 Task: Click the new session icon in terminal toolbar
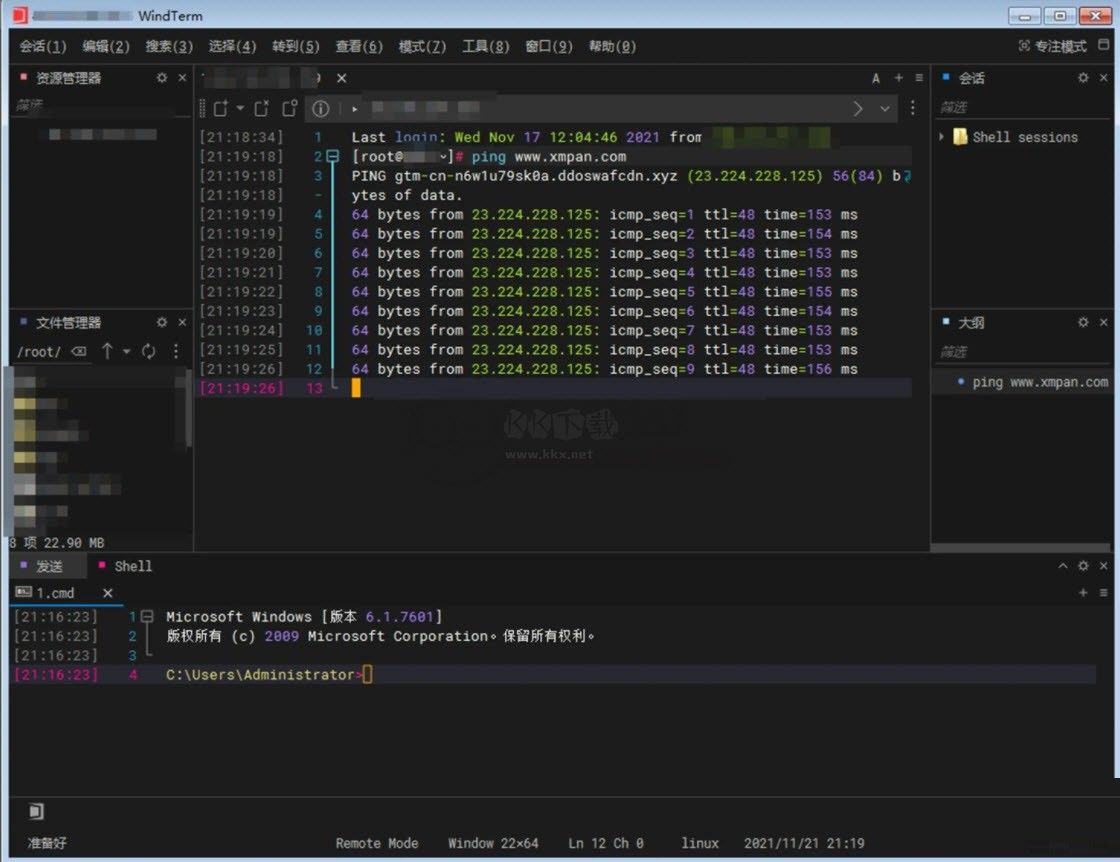221,109
